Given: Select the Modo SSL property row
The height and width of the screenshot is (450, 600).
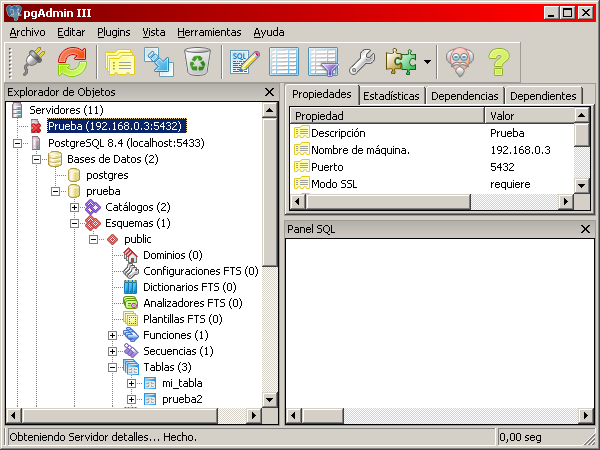Looking at the screenshot, I should pyautogui.click(x=432, y=184).
